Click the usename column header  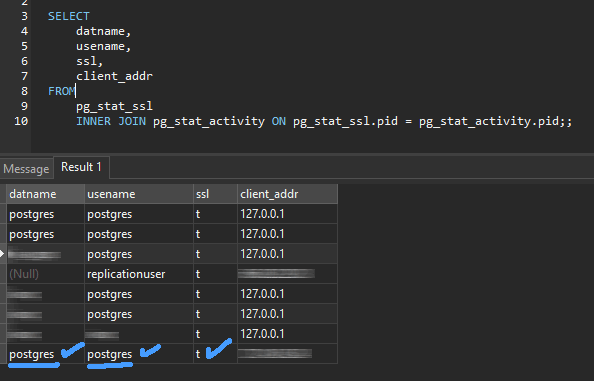pos(139,194)
